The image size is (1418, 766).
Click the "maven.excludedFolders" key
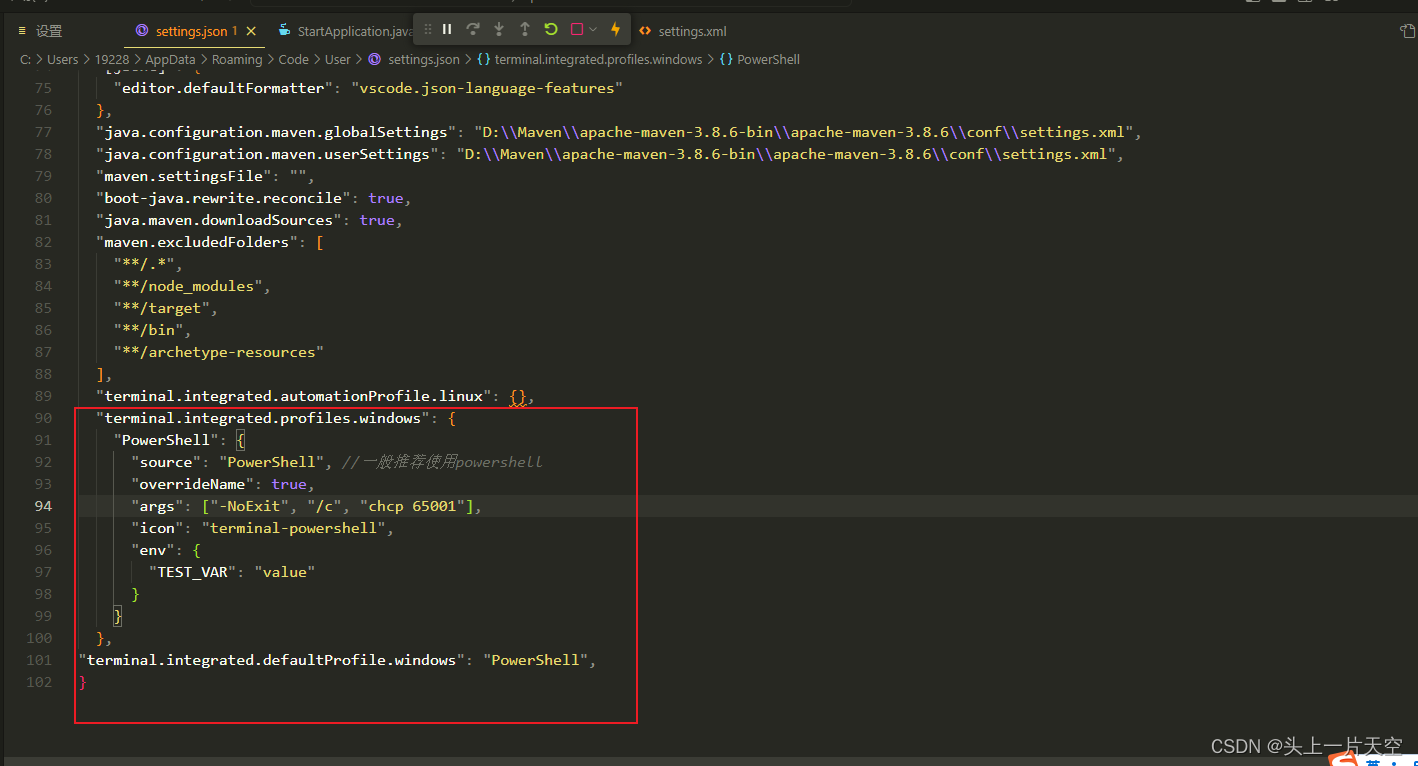[197, 242]
